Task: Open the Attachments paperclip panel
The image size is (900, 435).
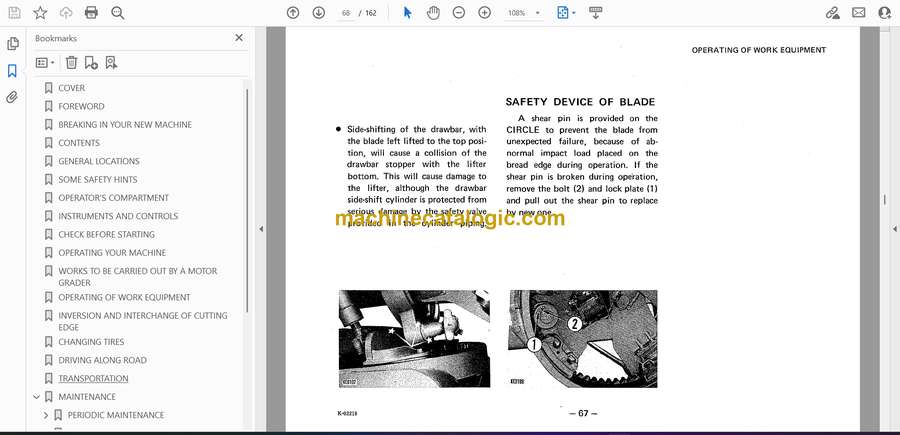Action: coord(12,97)
